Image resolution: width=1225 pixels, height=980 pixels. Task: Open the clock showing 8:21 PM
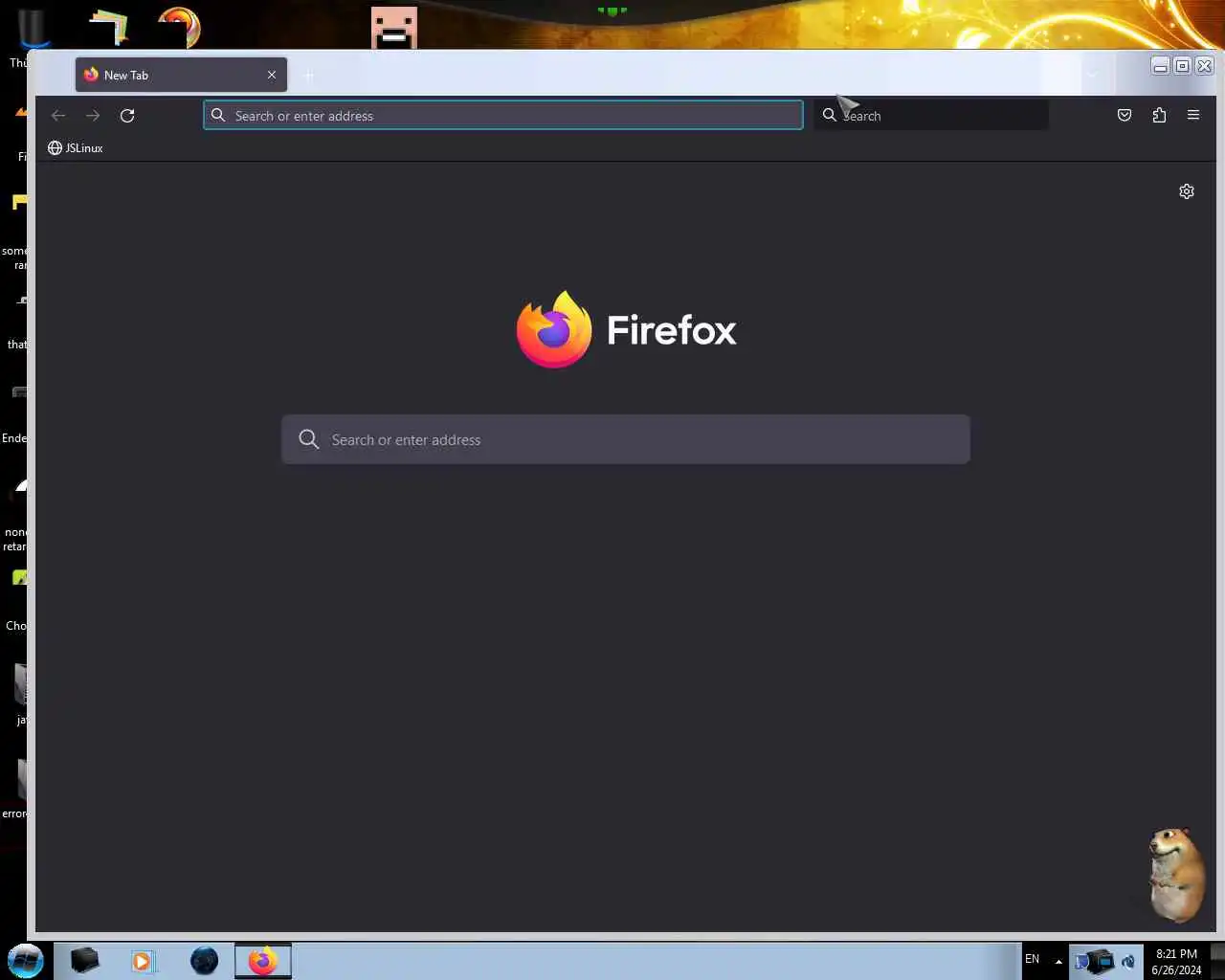tap(1176, 961)
